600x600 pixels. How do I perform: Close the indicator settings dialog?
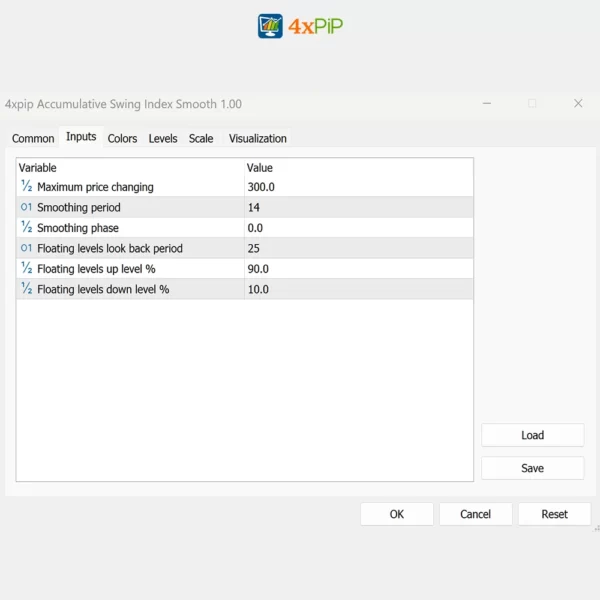(578, 103)
